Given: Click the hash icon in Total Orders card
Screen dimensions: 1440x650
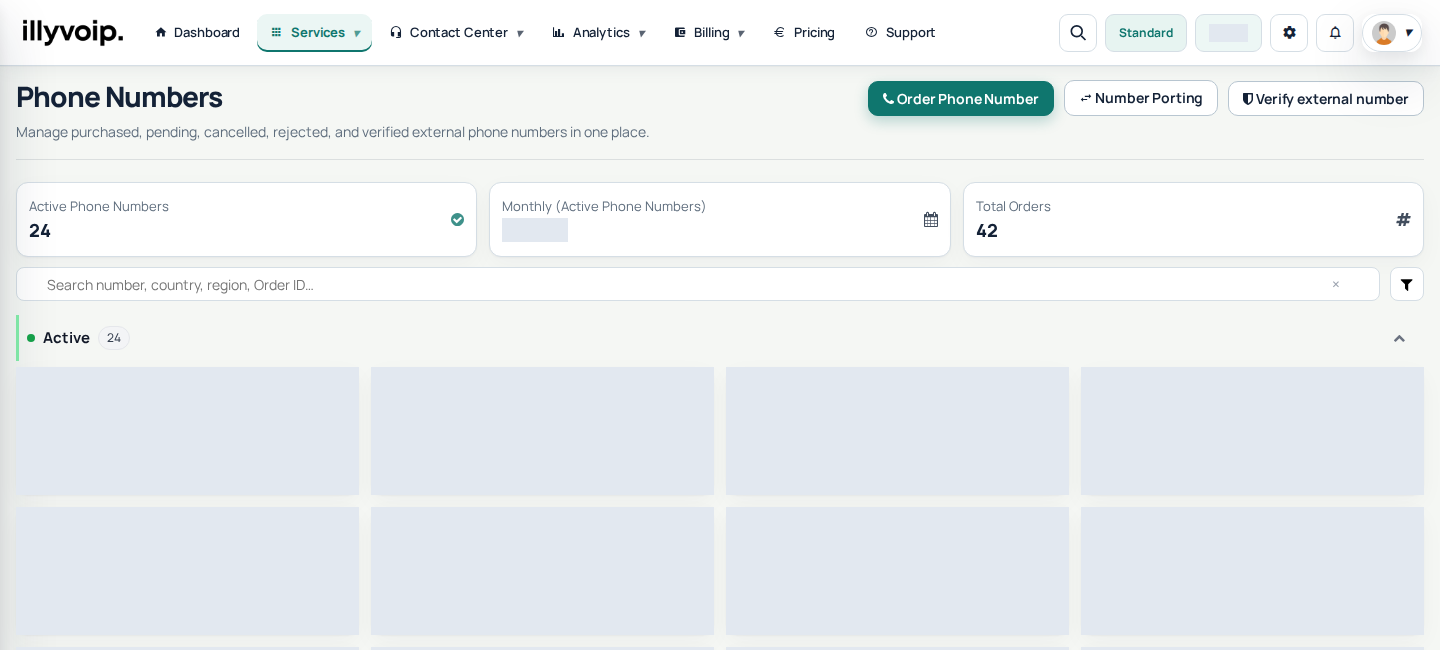Looking at the screenshot, I should (x=1404, y=219).
